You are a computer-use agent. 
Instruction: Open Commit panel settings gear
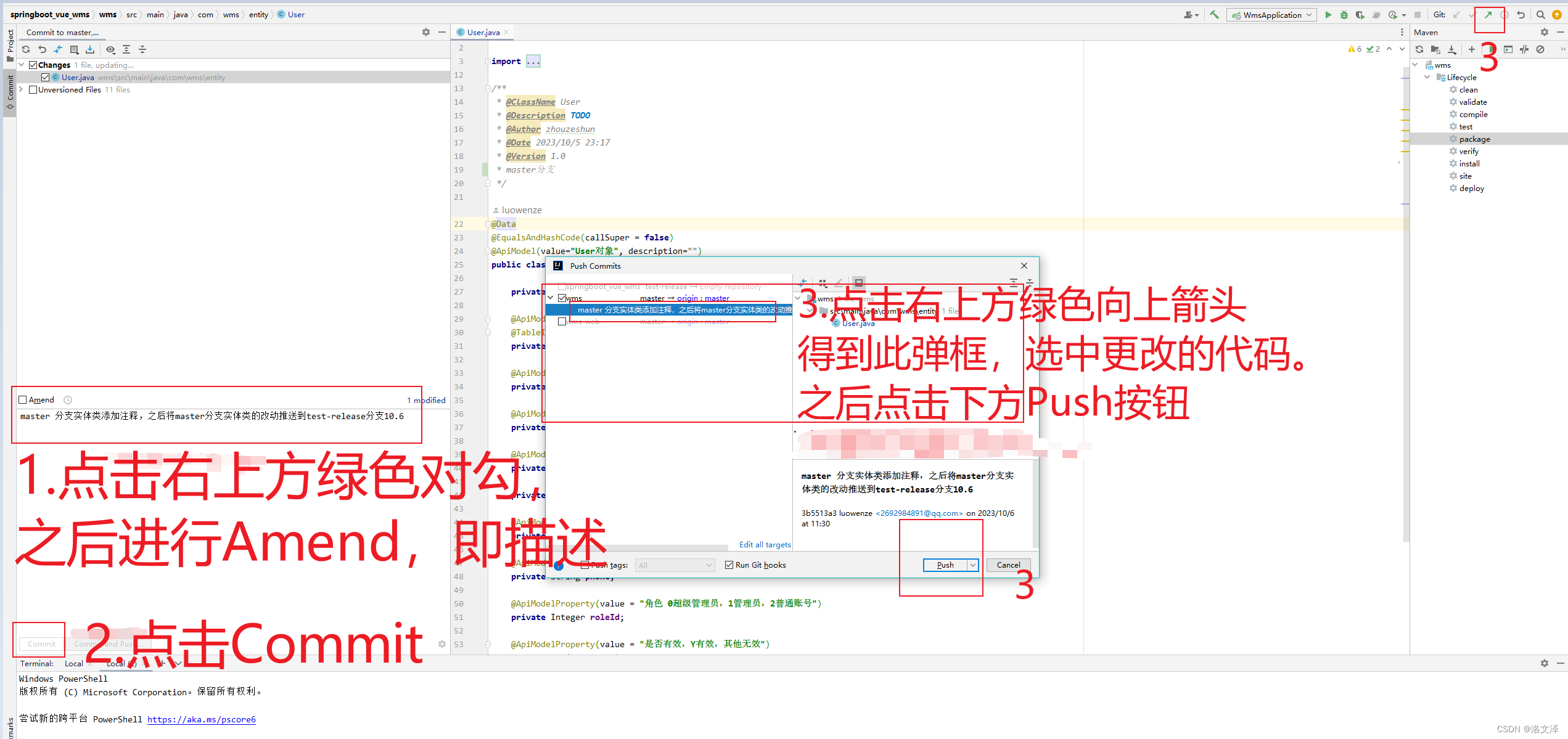pos(426,32)
